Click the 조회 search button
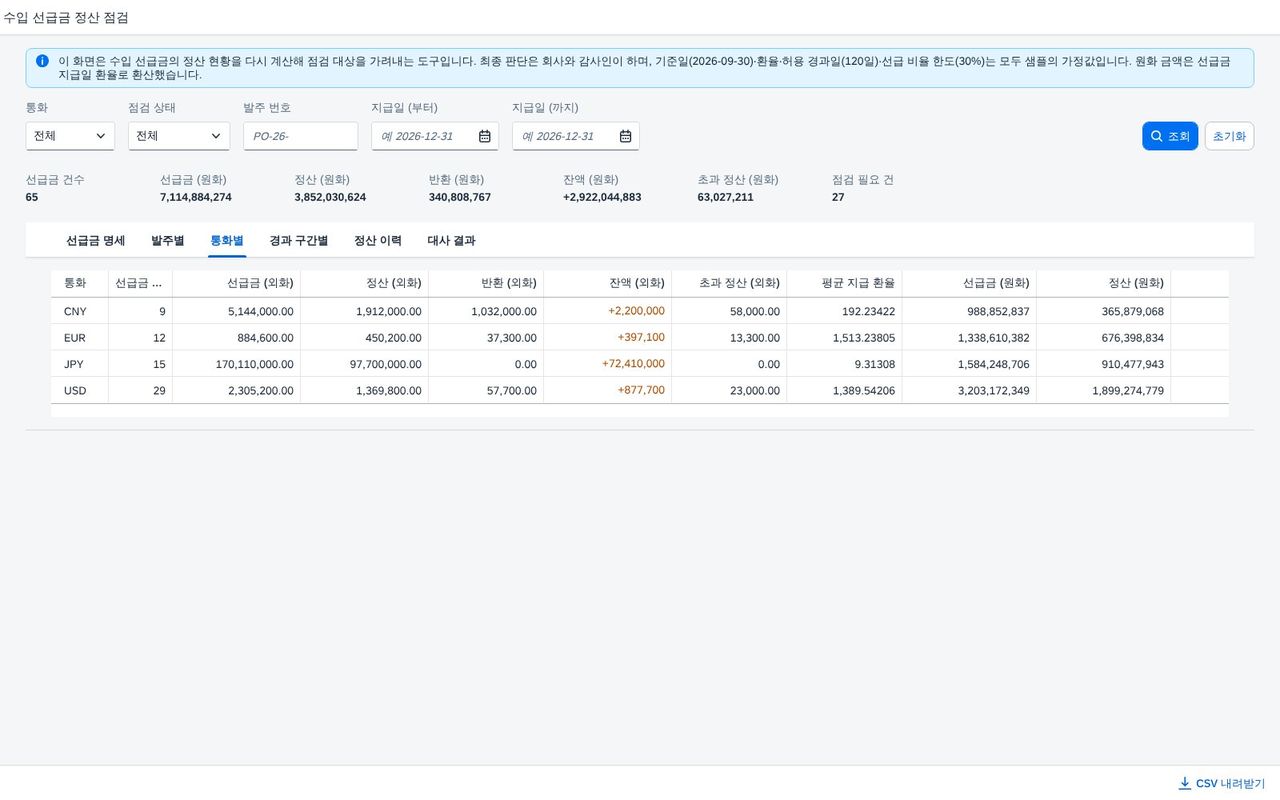Viewport: 1280px width, 800px height. [x=1170, y=136]
